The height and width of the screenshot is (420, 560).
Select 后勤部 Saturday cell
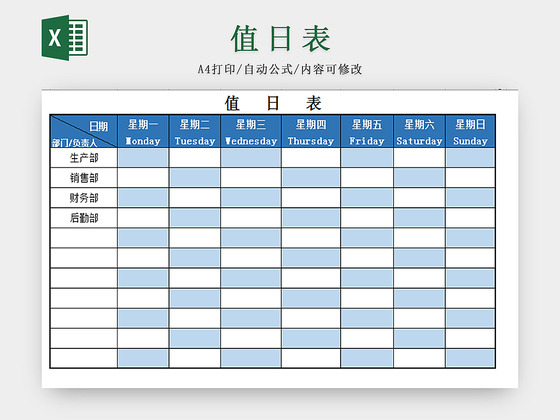419,218
